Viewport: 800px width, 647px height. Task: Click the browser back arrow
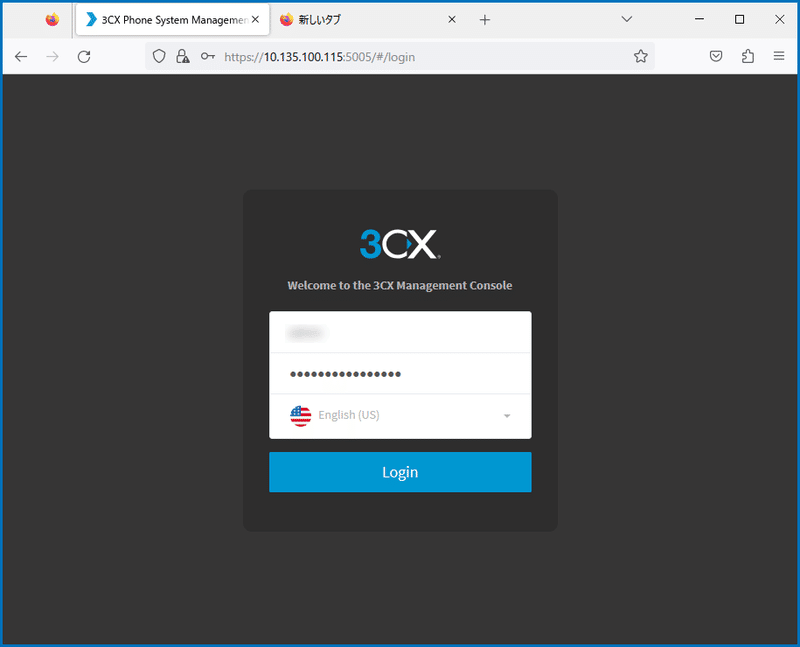(21, 57)
